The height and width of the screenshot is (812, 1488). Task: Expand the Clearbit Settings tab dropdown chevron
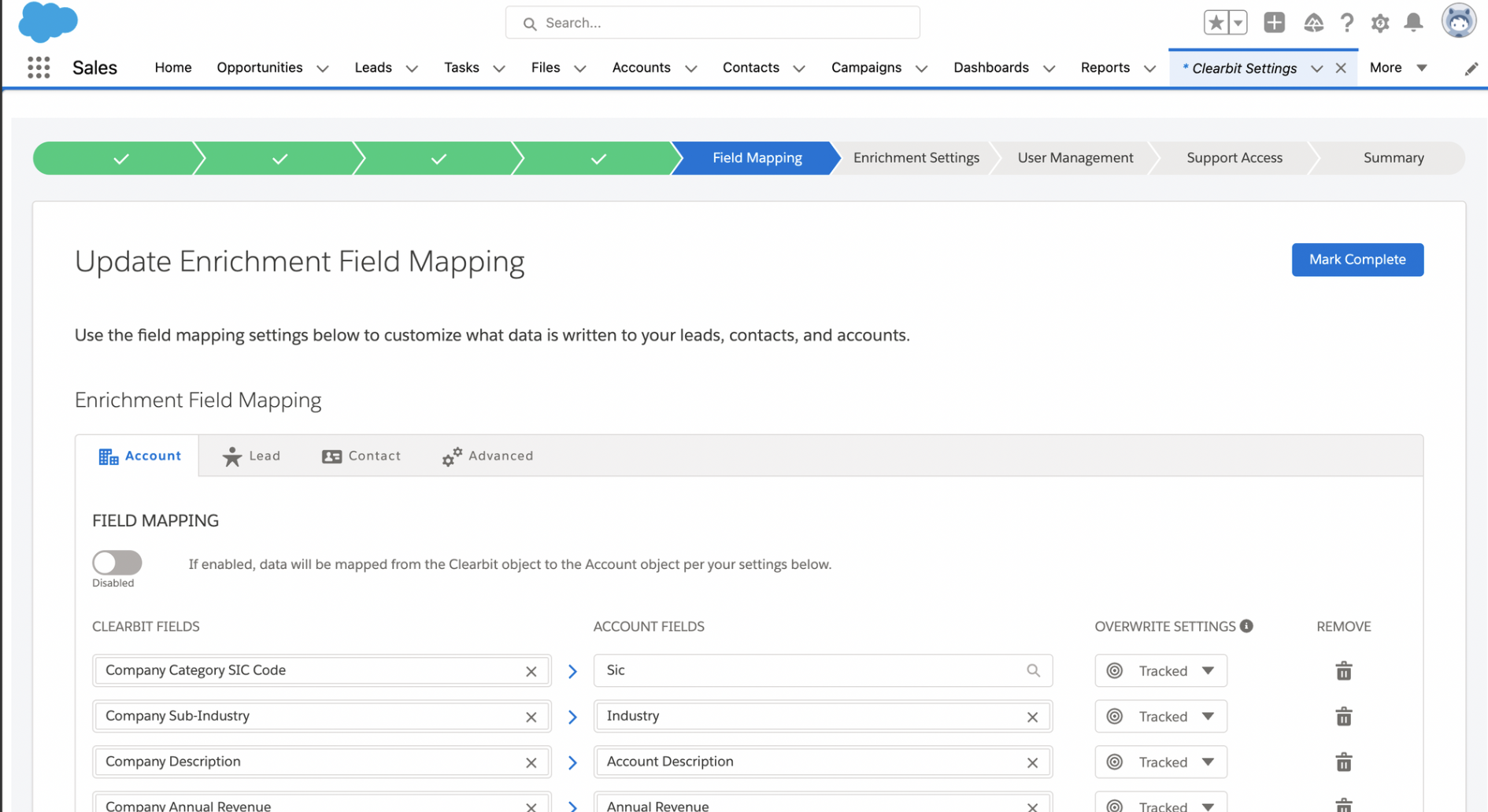[1316, 68]
